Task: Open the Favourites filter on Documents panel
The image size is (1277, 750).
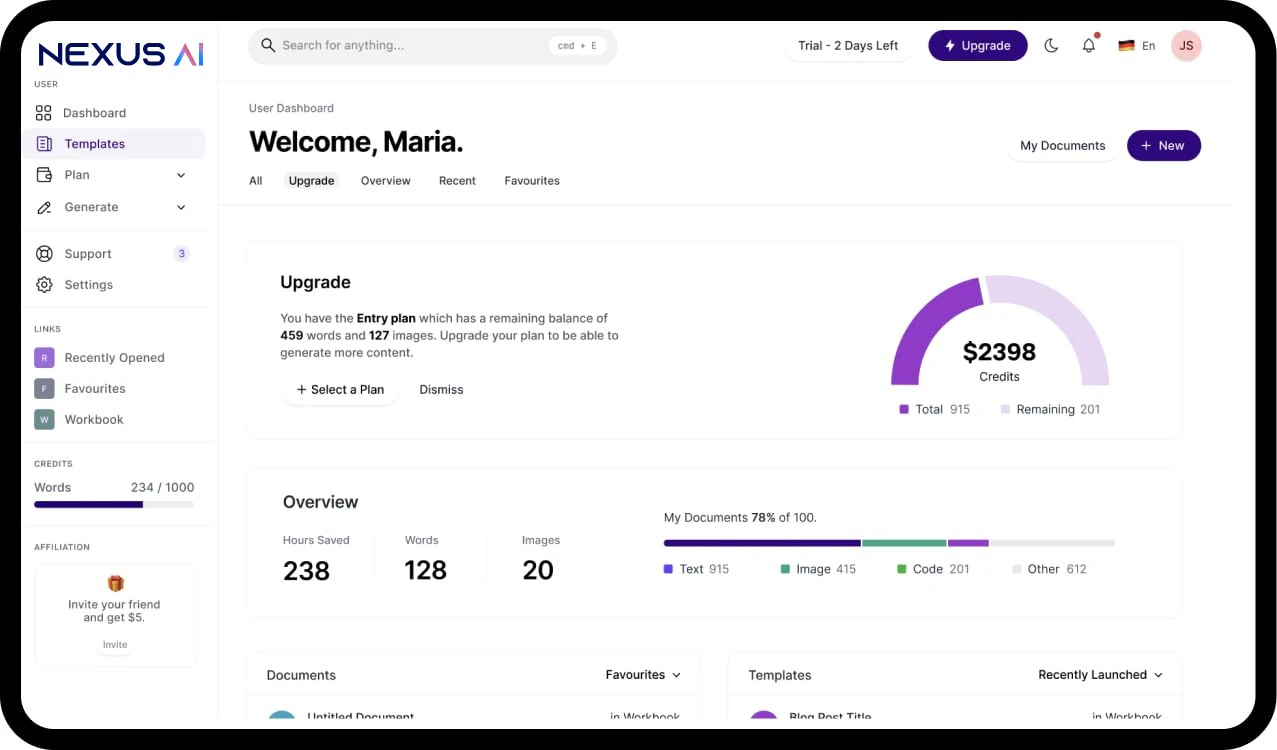Action: 643,675
